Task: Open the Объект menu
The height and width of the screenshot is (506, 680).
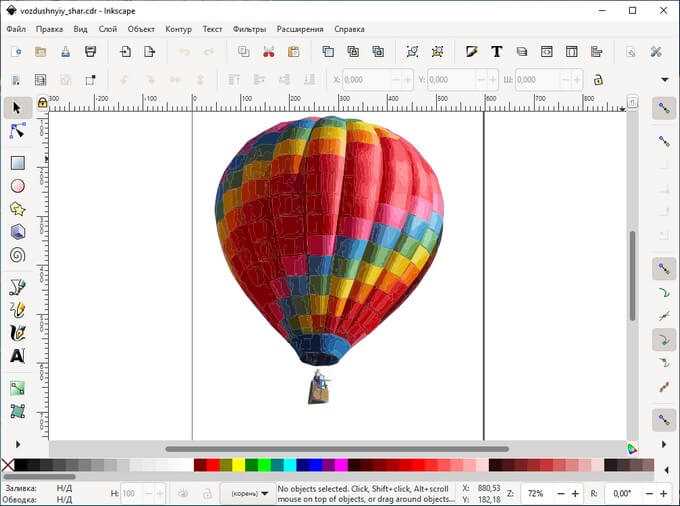Action: click(141, 29)
